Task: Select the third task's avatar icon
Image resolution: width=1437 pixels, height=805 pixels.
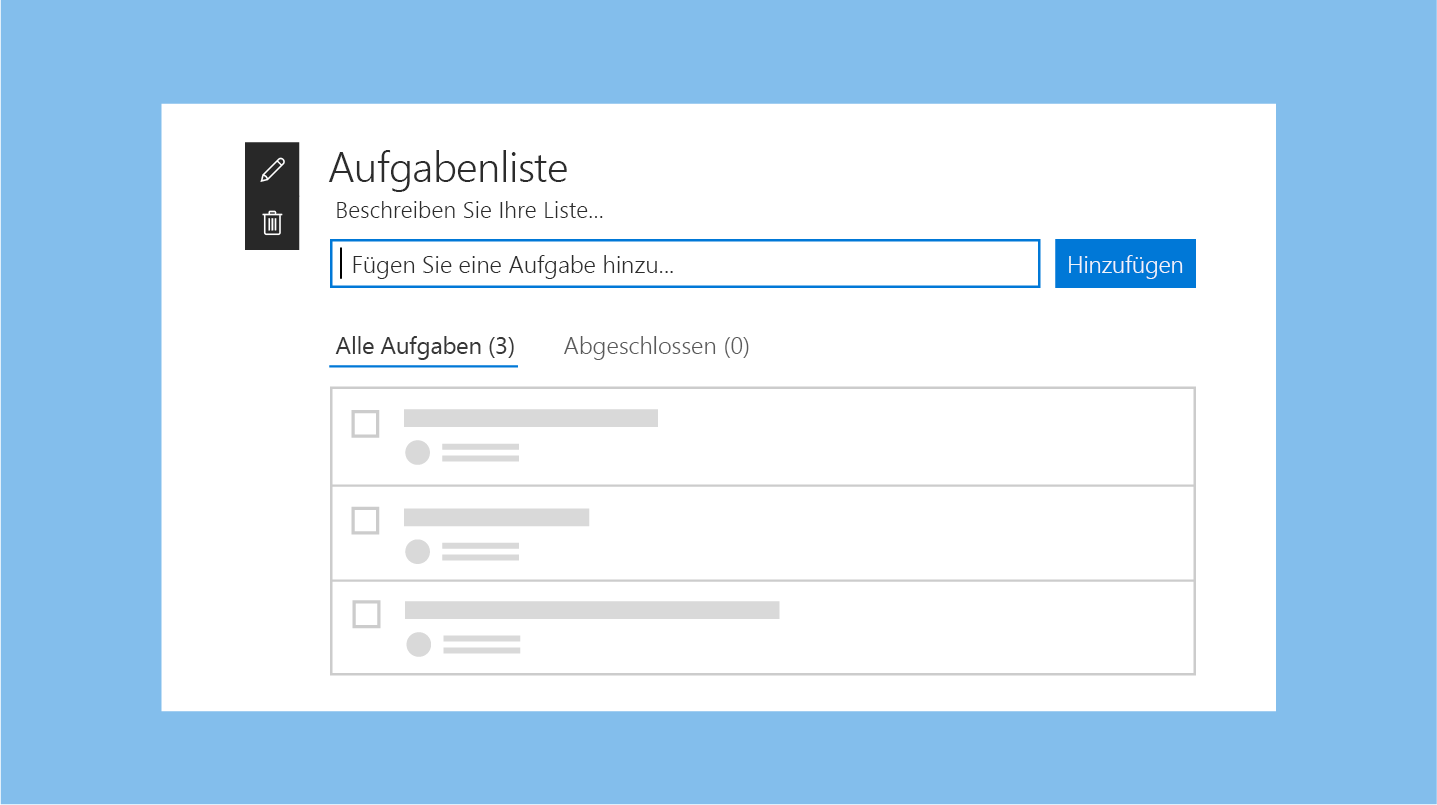Action: point(417,645)
